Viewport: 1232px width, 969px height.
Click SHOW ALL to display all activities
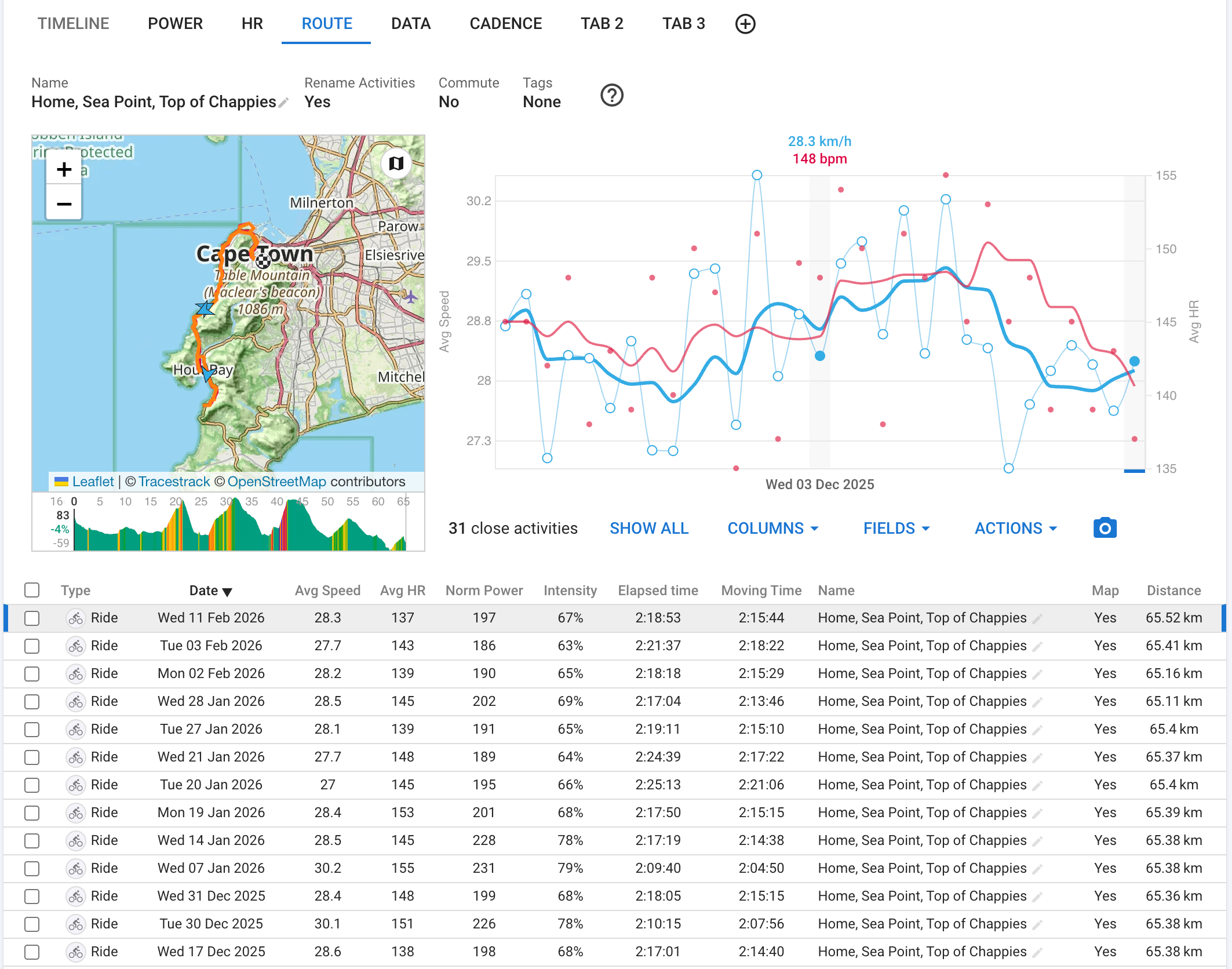tap(648, 528)
